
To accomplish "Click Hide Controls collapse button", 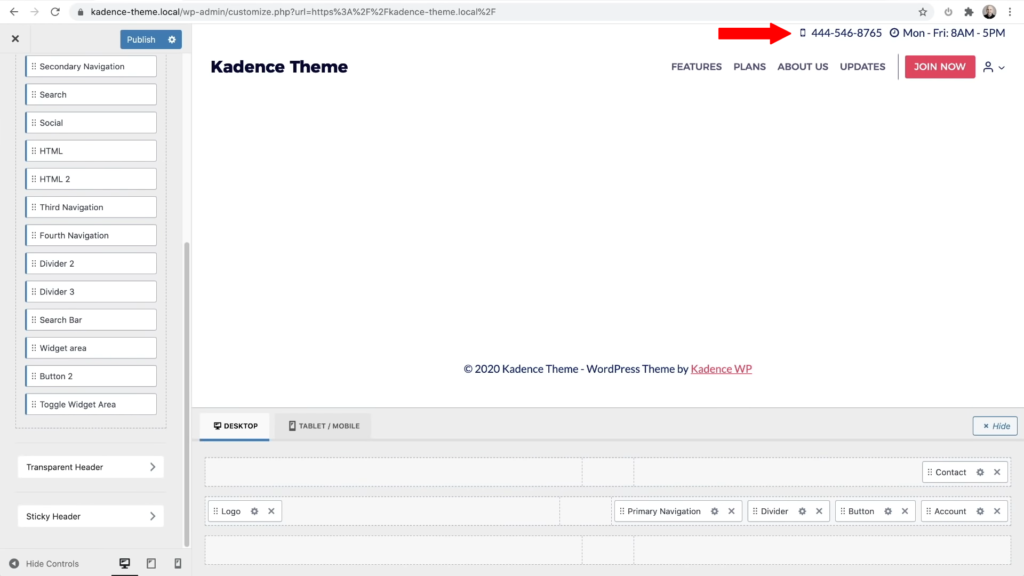I will click(x=44, y=564).
